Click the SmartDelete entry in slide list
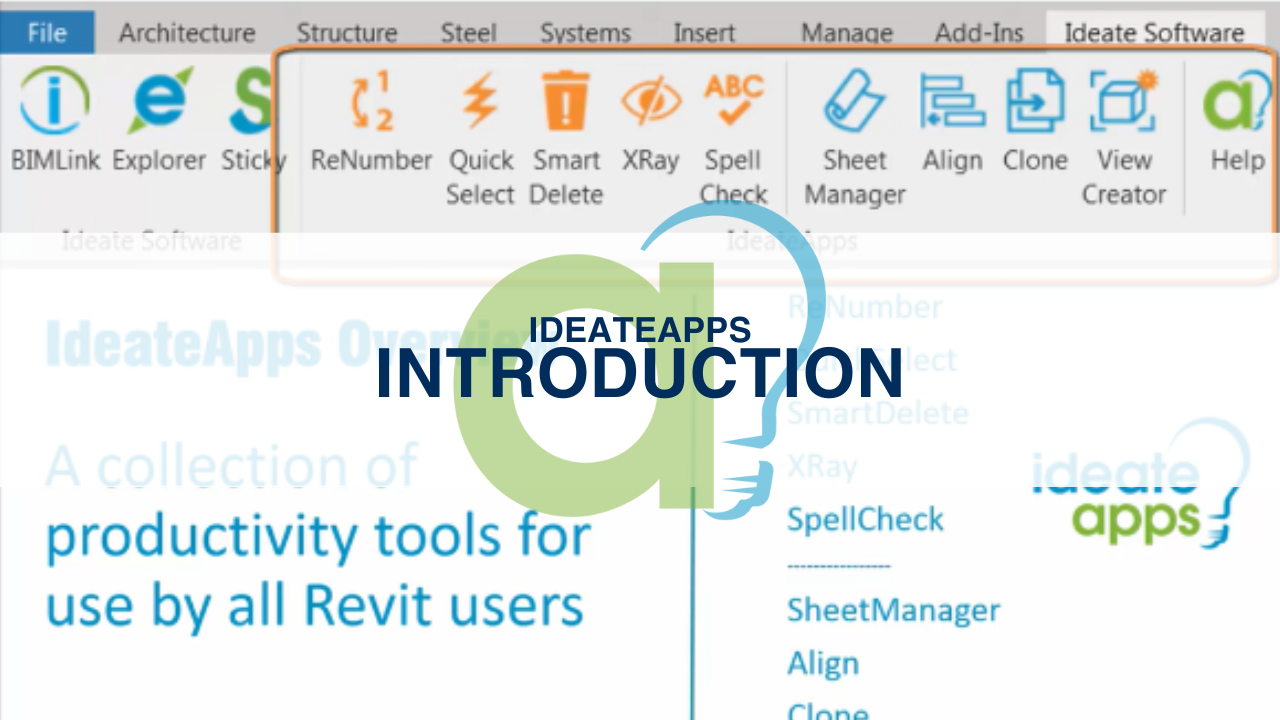The height and width of the screenshot is (720, 1280). 877,413
